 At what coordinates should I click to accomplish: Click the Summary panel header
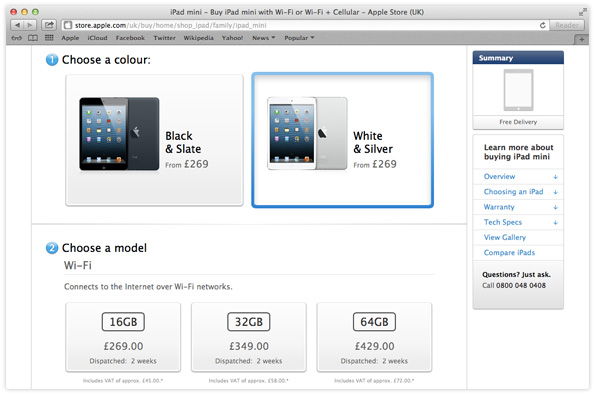coord(518,58)
